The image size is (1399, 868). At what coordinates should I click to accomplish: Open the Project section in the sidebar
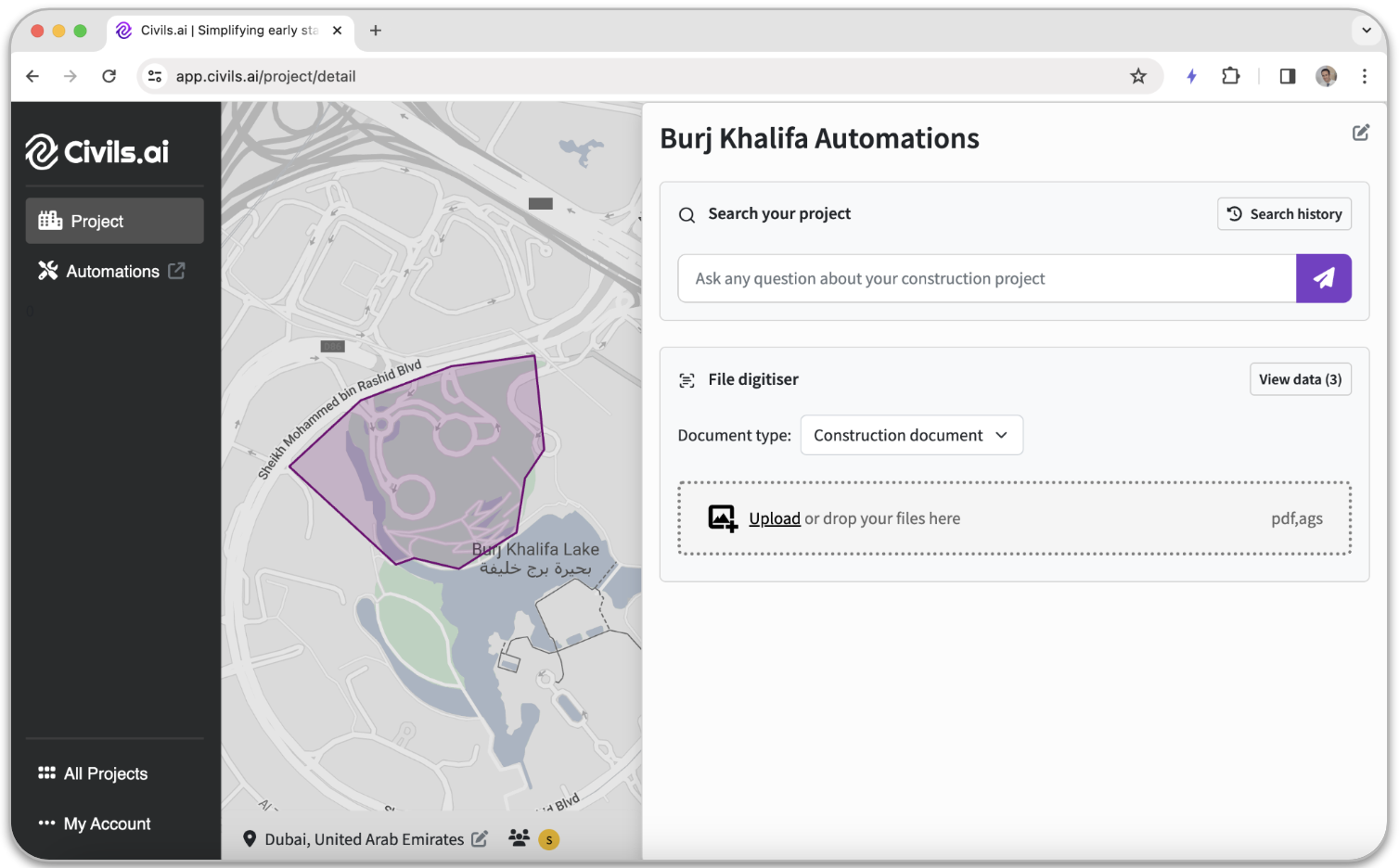click(114, 221)
